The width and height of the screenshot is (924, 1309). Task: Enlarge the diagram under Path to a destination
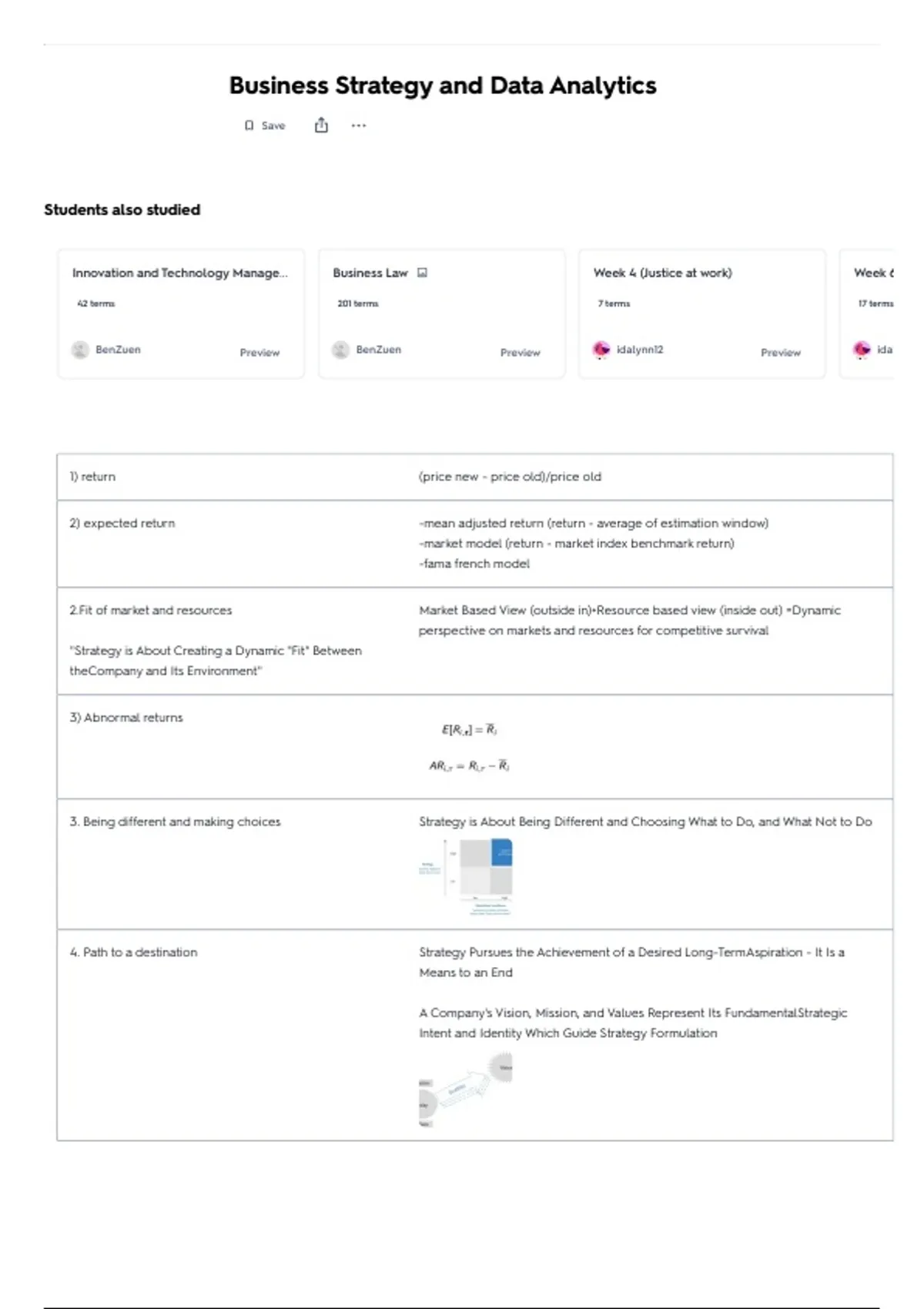coord(465,1090)
